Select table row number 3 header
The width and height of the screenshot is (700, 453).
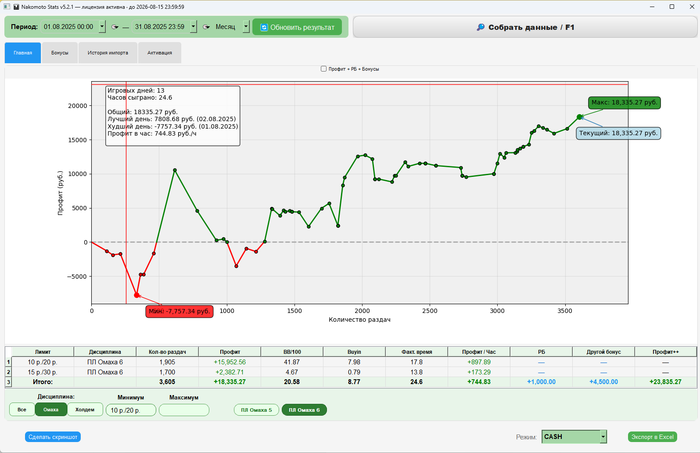pos(8,382)
